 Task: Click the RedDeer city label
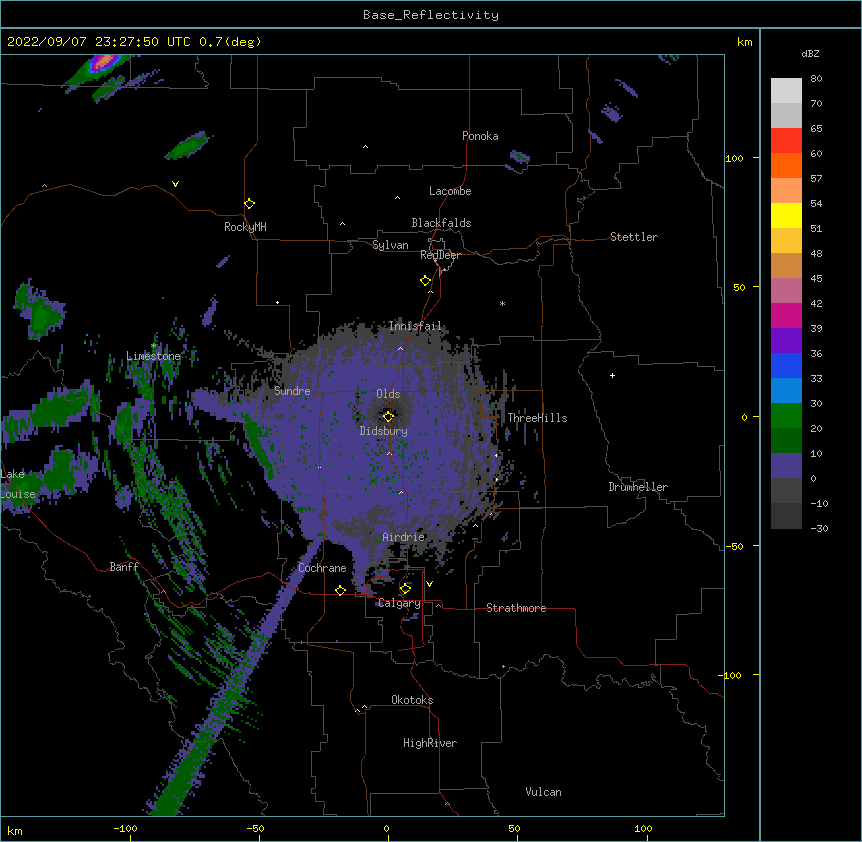tap(440, 255)
